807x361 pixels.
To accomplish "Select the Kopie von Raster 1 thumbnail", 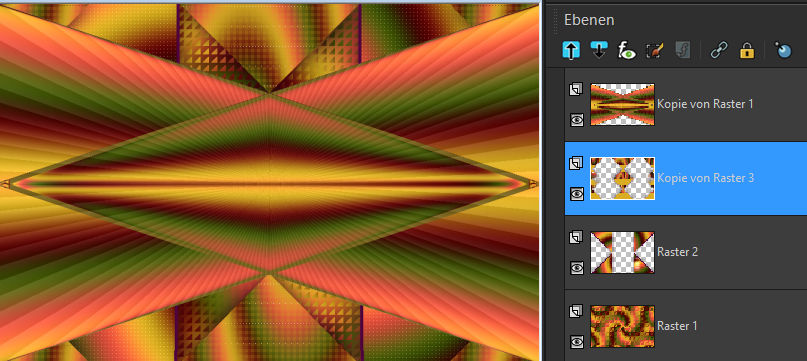I will point(622,105).
